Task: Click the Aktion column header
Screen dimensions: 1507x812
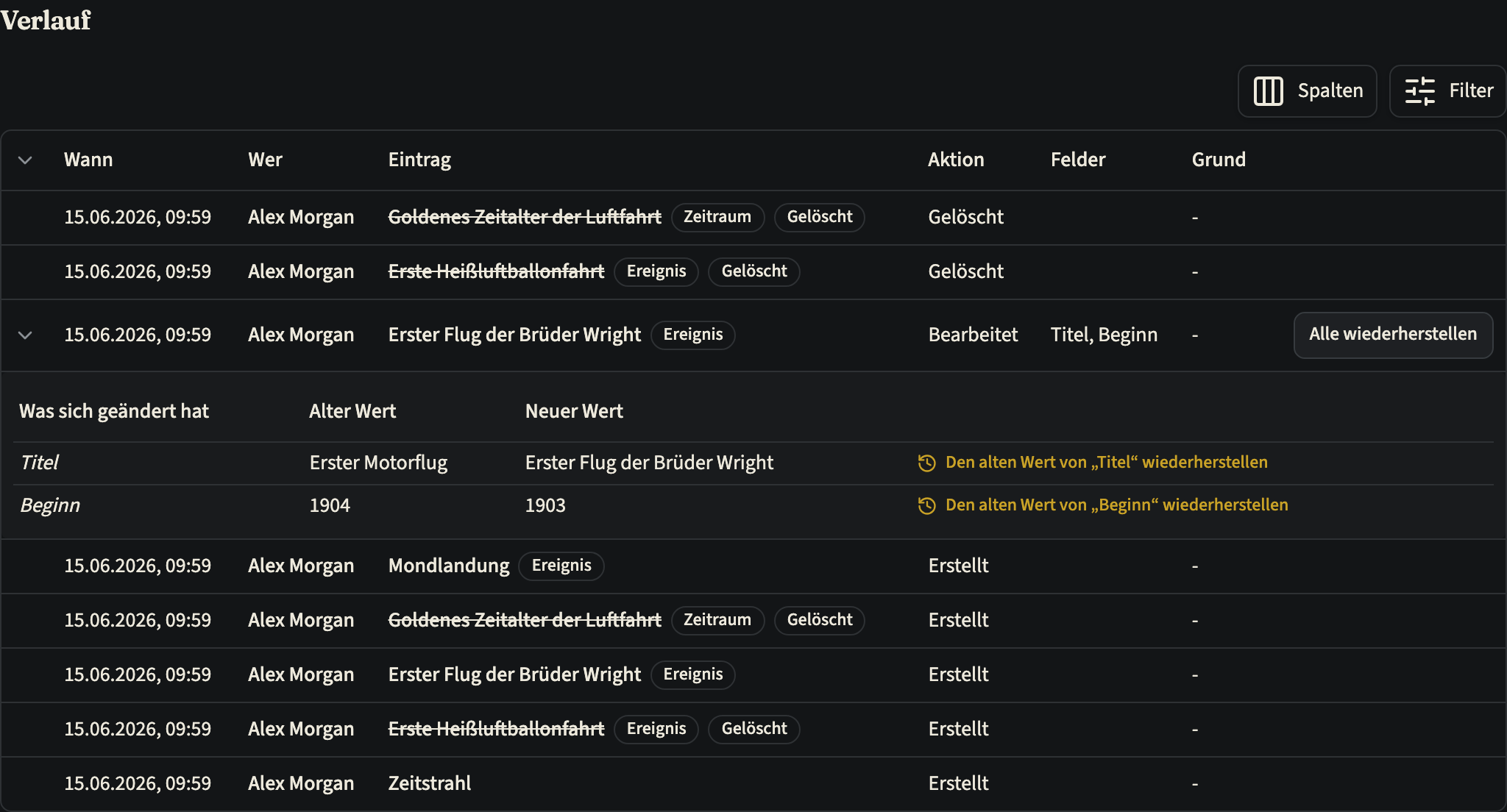Action: point(956,160)
